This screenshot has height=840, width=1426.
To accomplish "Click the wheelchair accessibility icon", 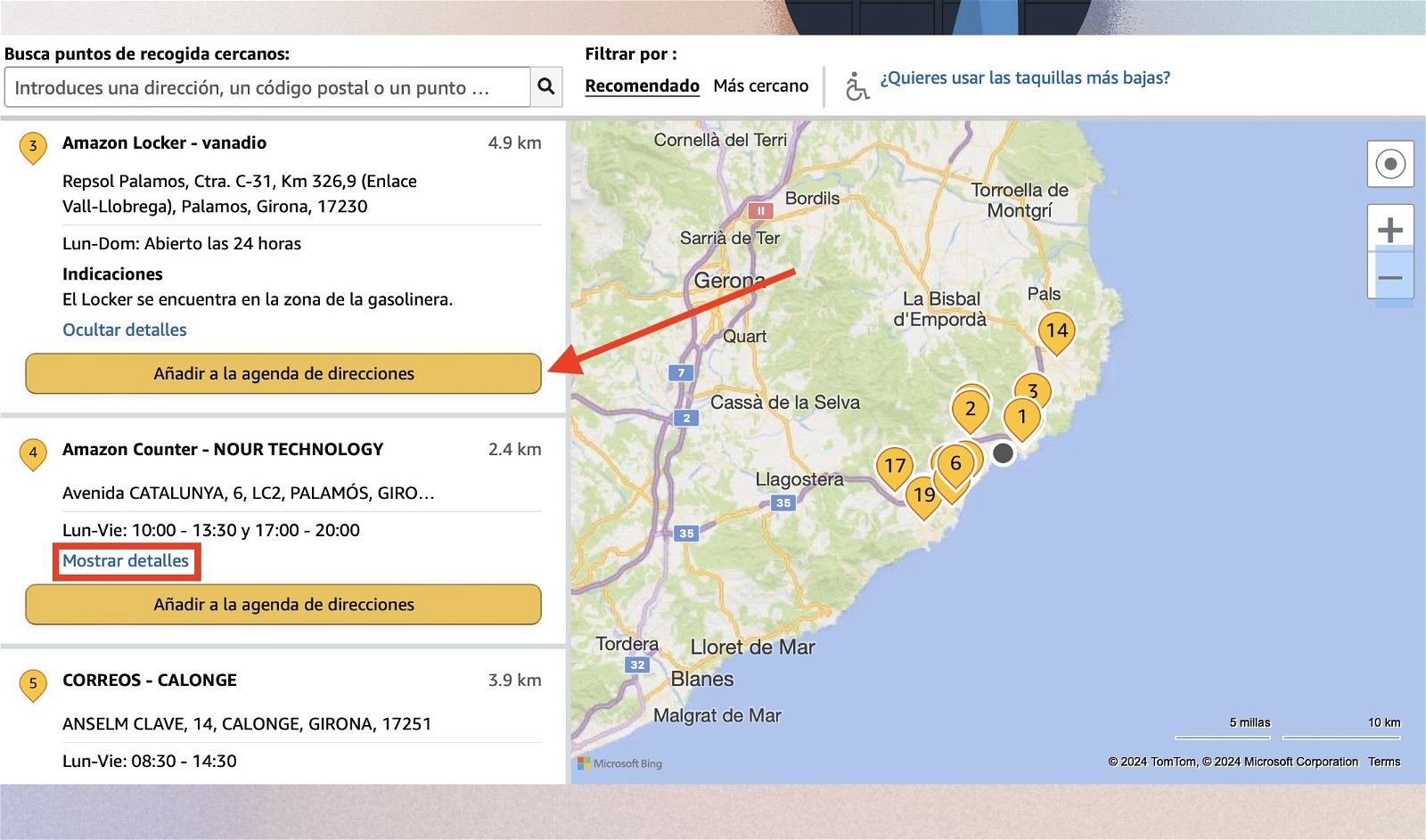I will [856, 86].
